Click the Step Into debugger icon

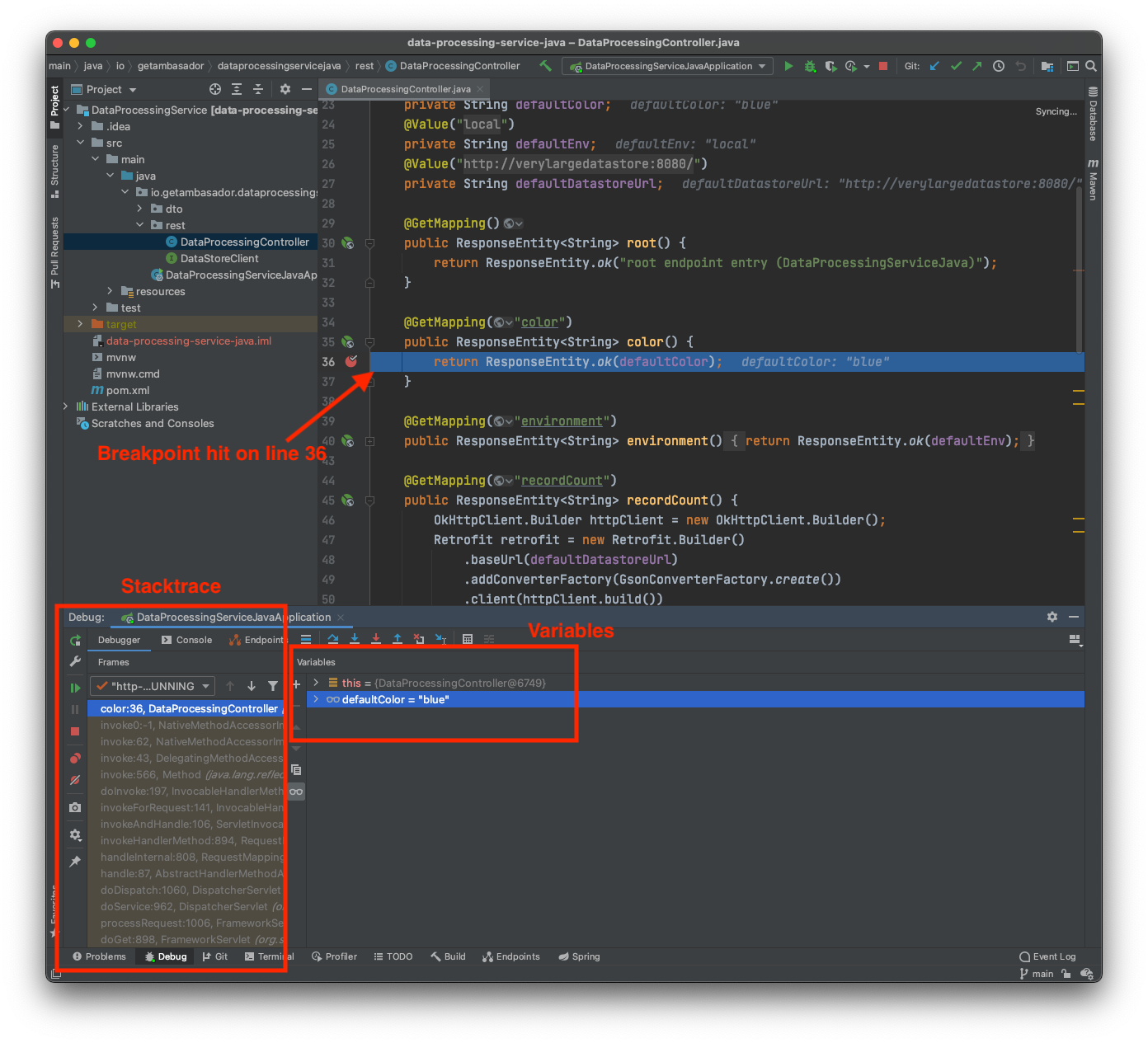355,639
